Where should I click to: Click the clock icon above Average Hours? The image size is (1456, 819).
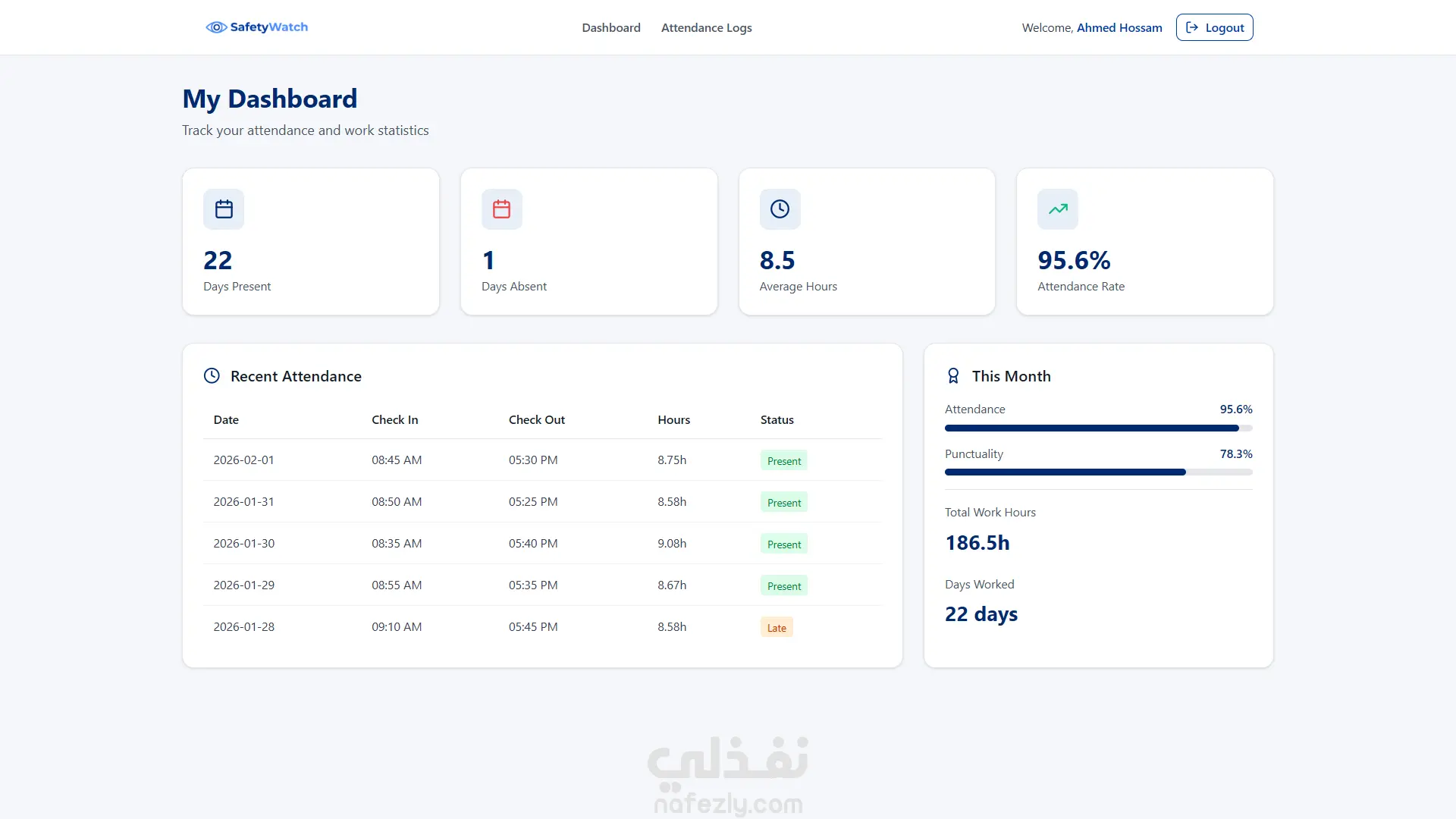780,209
